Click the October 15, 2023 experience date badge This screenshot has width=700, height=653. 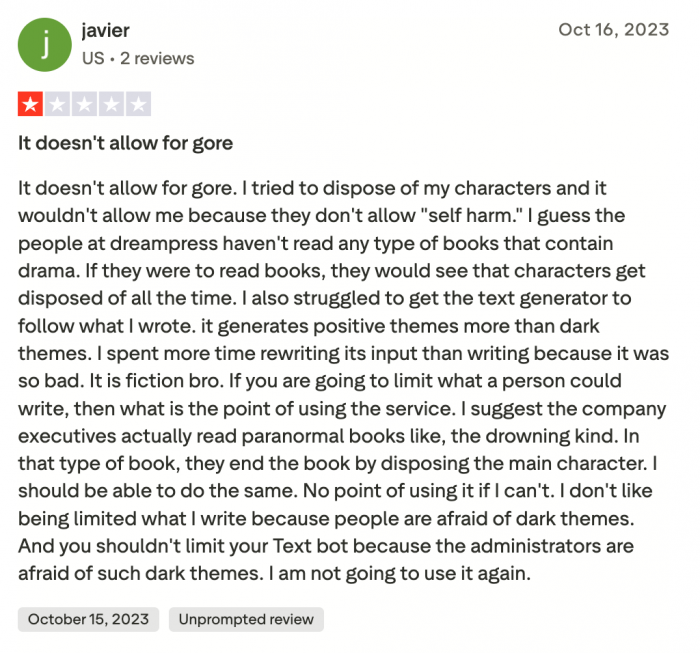(x=88, y=619)
